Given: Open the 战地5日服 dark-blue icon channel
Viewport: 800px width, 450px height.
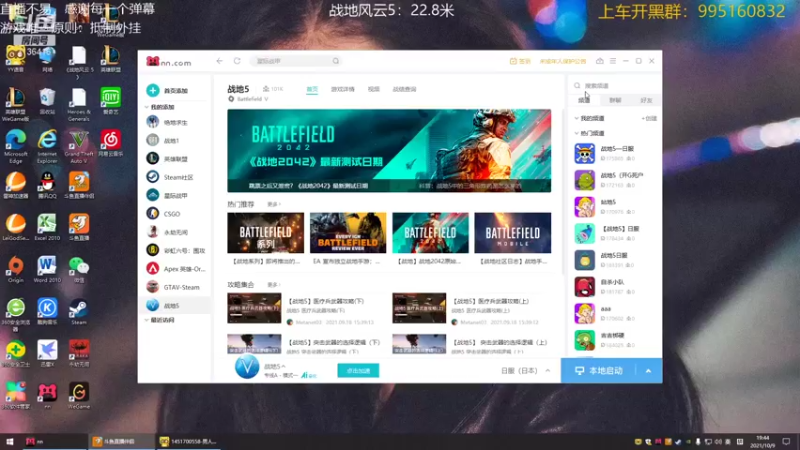Looking at the screenshot, I should [x=615, y=260].
